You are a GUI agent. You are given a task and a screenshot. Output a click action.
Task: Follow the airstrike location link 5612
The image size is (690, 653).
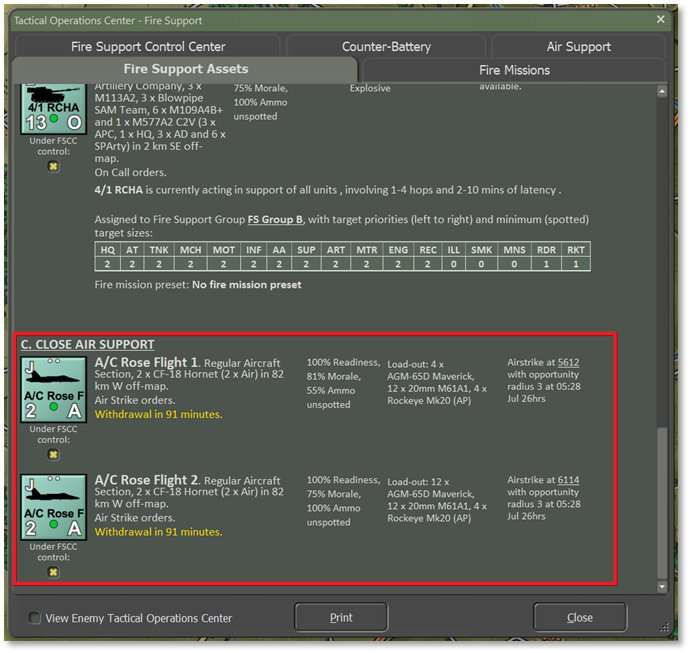[568, 362]
